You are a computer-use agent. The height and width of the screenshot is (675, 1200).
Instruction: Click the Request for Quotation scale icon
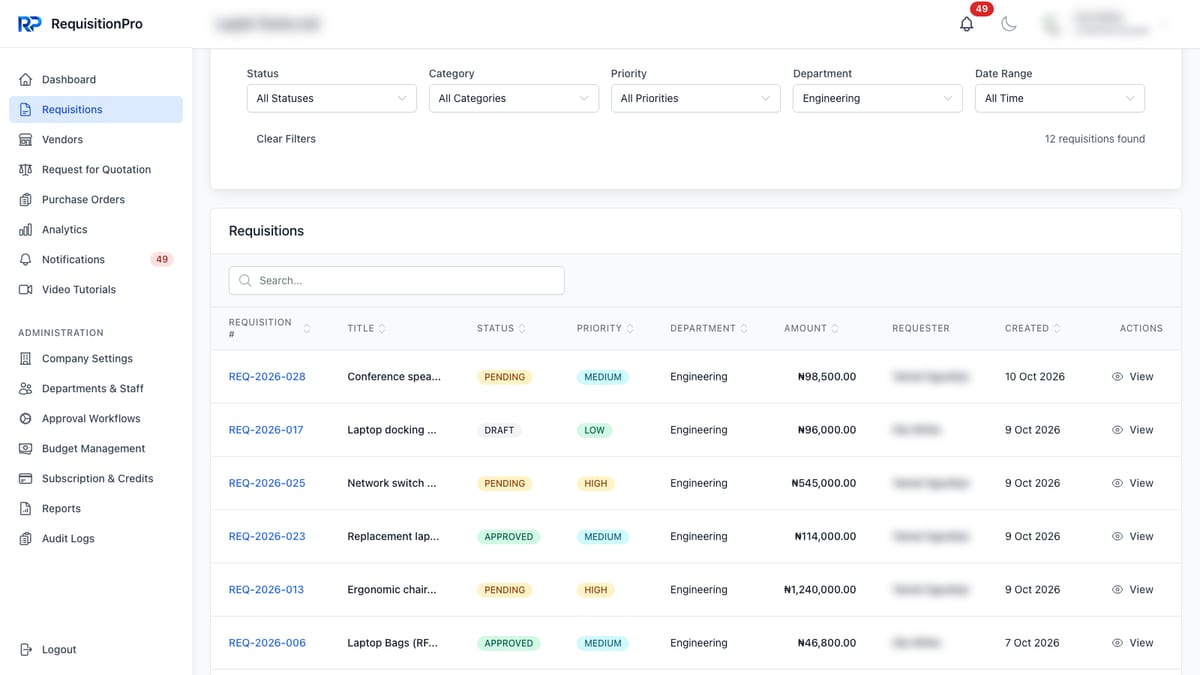[x=26, y=170]
